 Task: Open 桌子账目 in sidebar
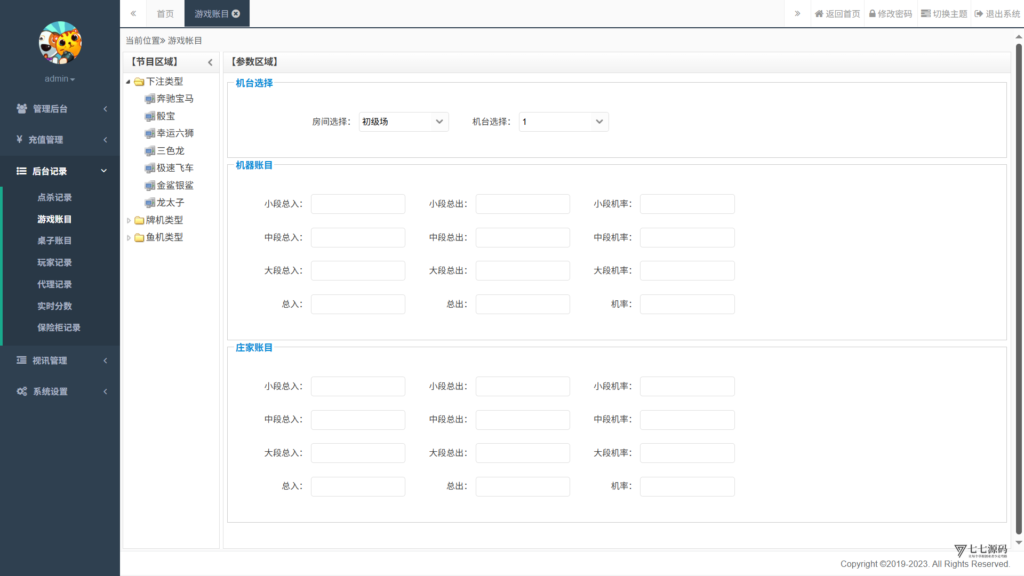coord(54,240)
